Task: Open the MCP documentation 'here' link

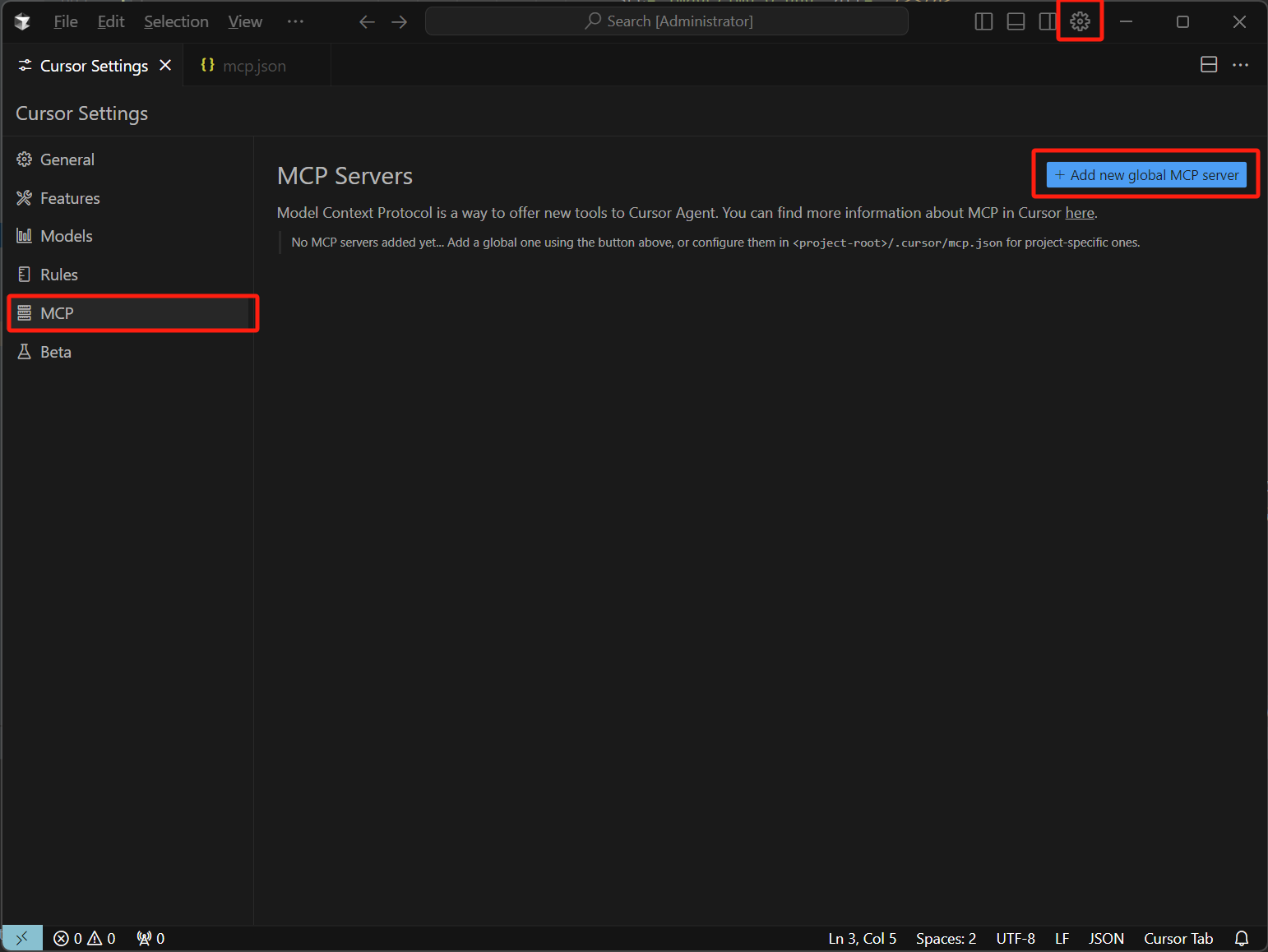Action: click(x=1079, y=213)
